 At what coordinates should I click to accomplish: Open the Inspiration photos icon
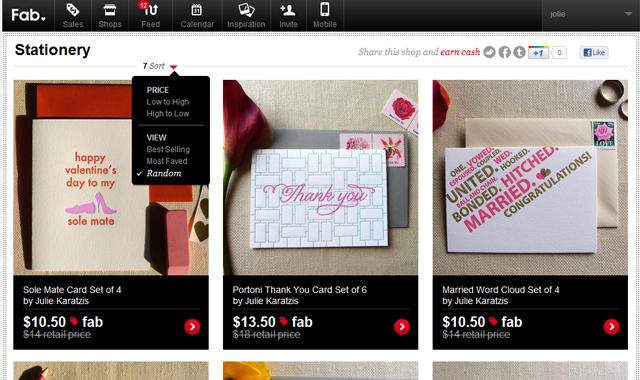tap(246, 10)
